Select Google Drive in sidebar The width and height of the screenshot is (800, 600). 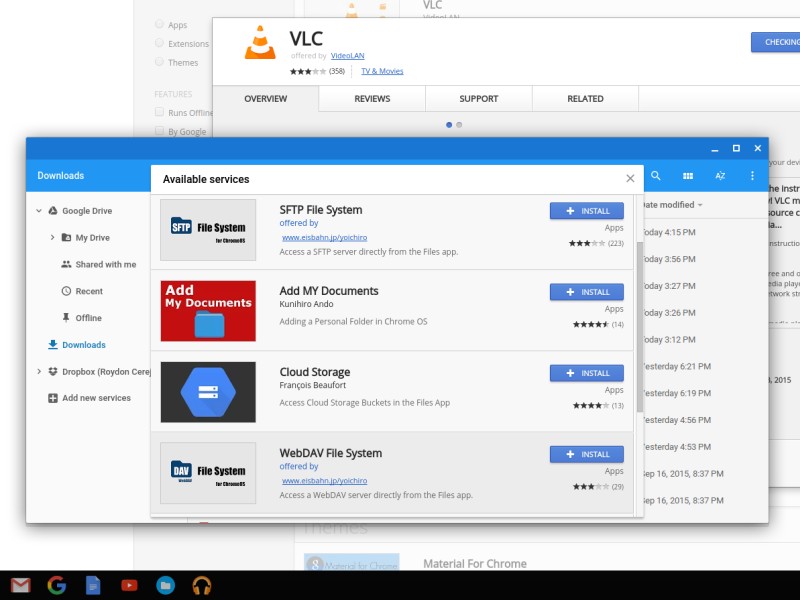(x=87, y=211)
